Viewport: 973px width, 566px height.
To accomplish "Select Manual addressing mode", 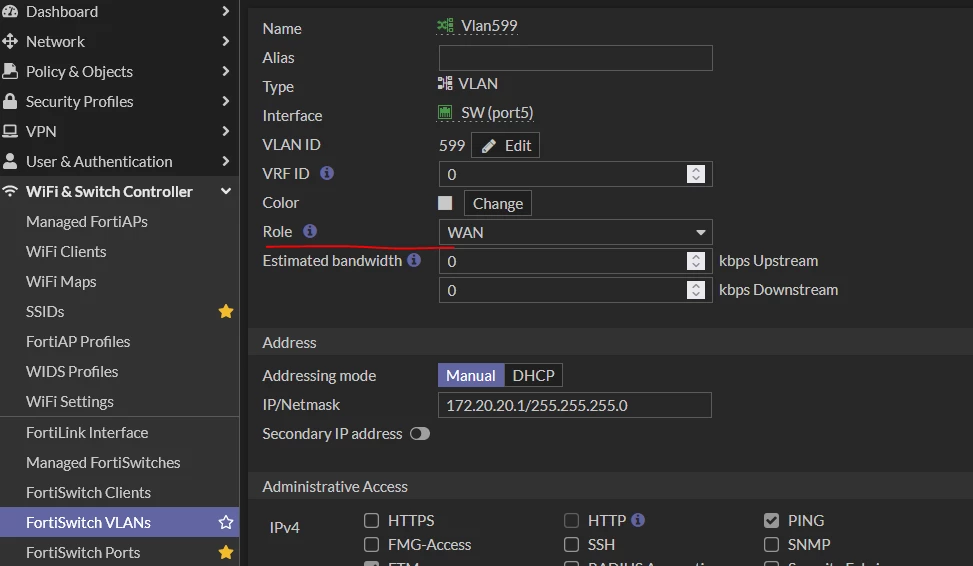I will (471, 375).
